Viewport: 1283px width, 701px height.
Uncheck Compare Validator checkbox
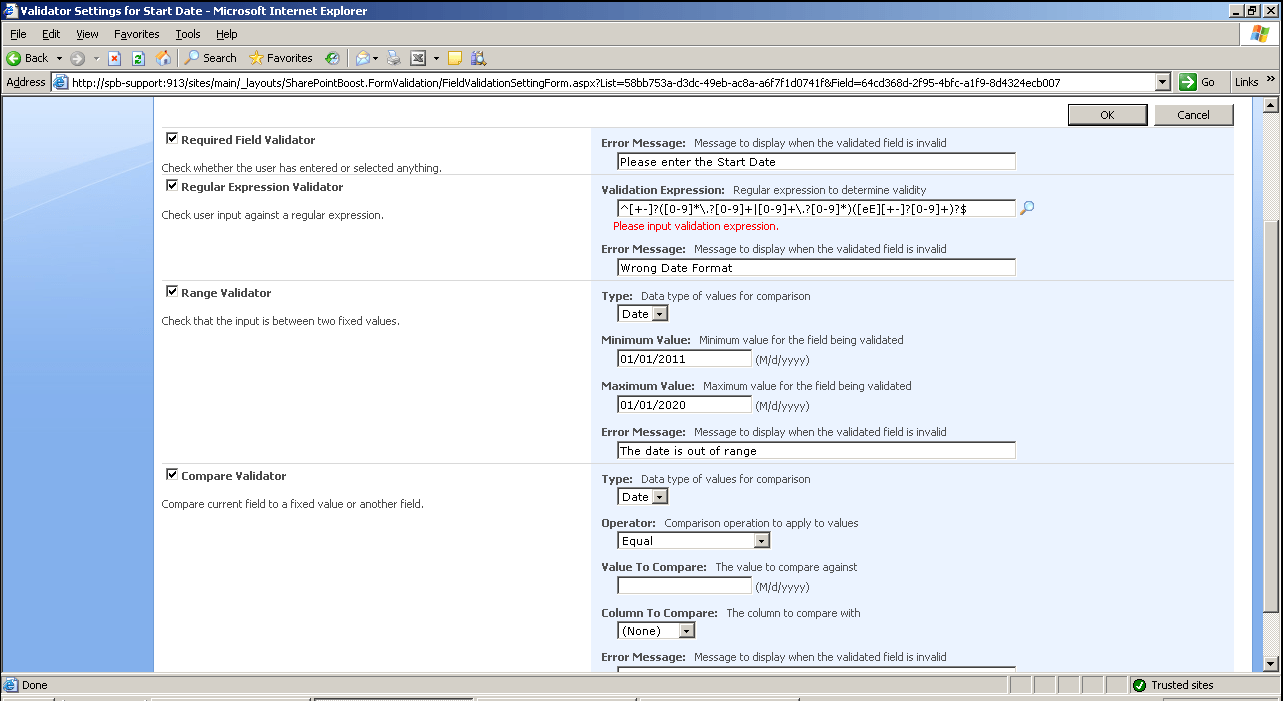coord(172,475)
